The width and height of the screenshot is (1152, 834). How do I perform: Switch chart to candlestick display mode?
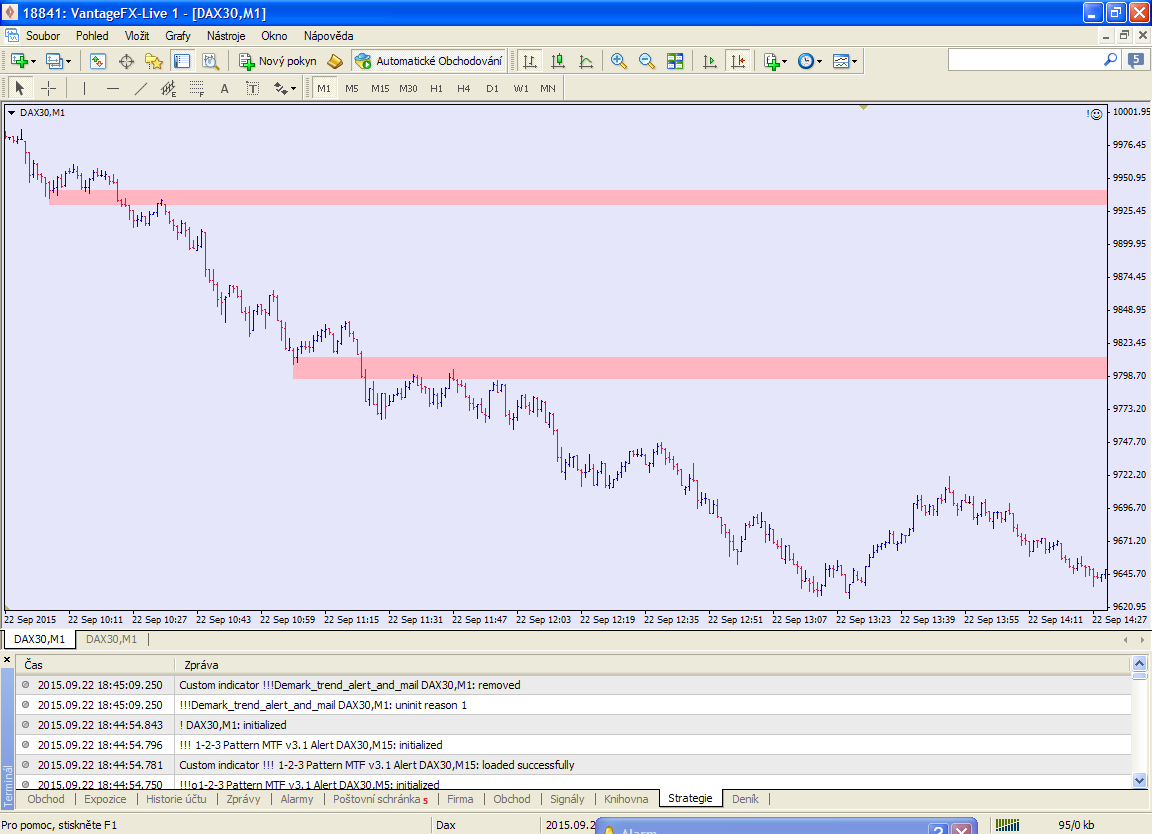coord(558,61)
